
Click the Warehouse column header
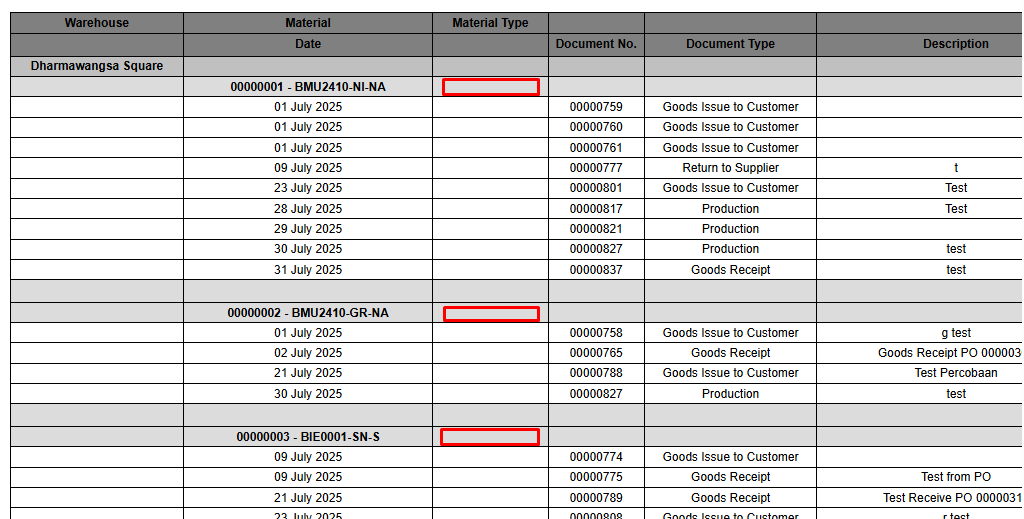click(97, 23)
